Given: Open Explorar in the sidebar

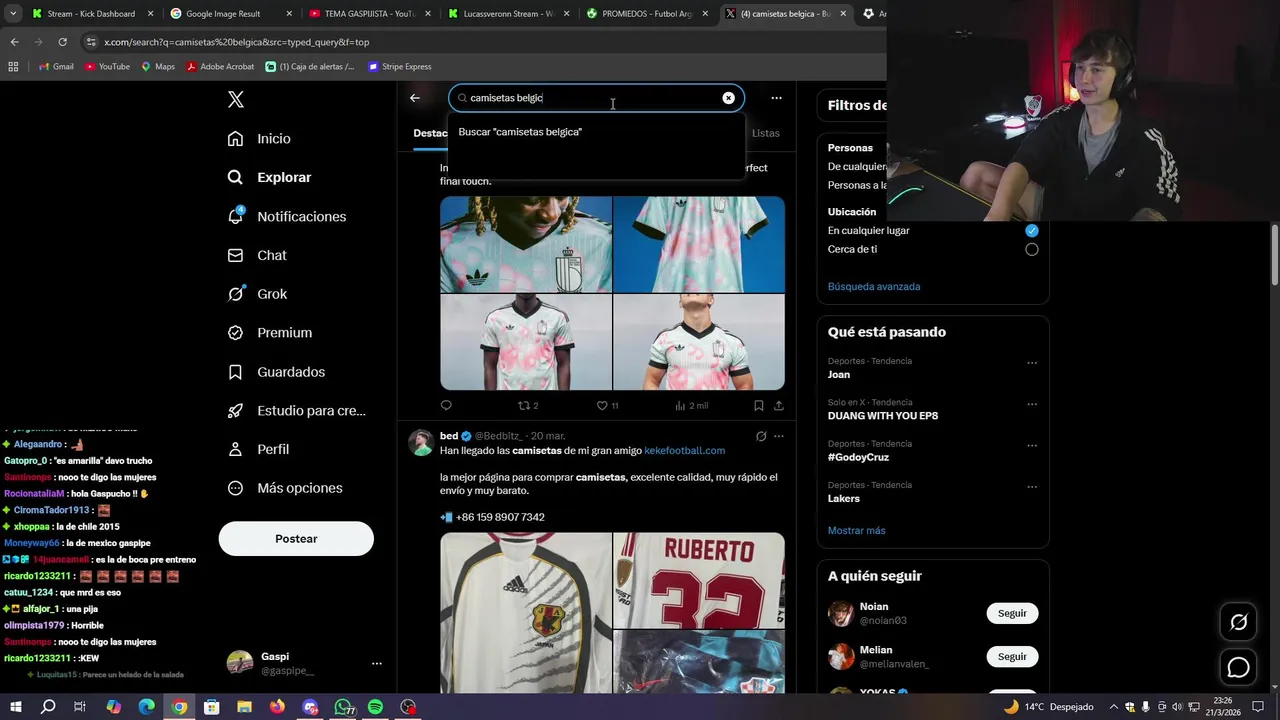Looking at the screenshot, I should [x=269, y=177].
